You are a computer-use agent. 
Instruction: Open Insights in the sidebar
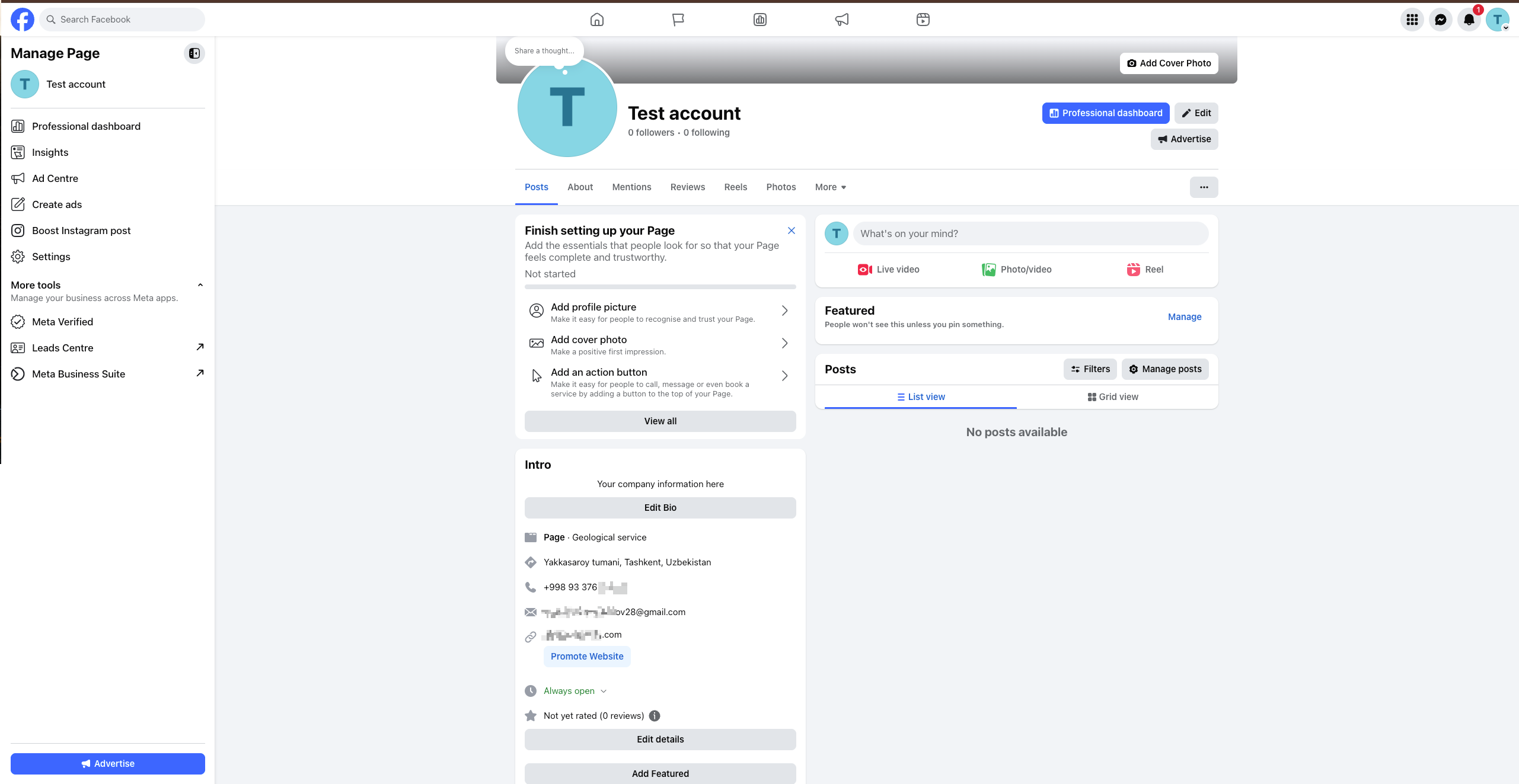tap(108, 152)
